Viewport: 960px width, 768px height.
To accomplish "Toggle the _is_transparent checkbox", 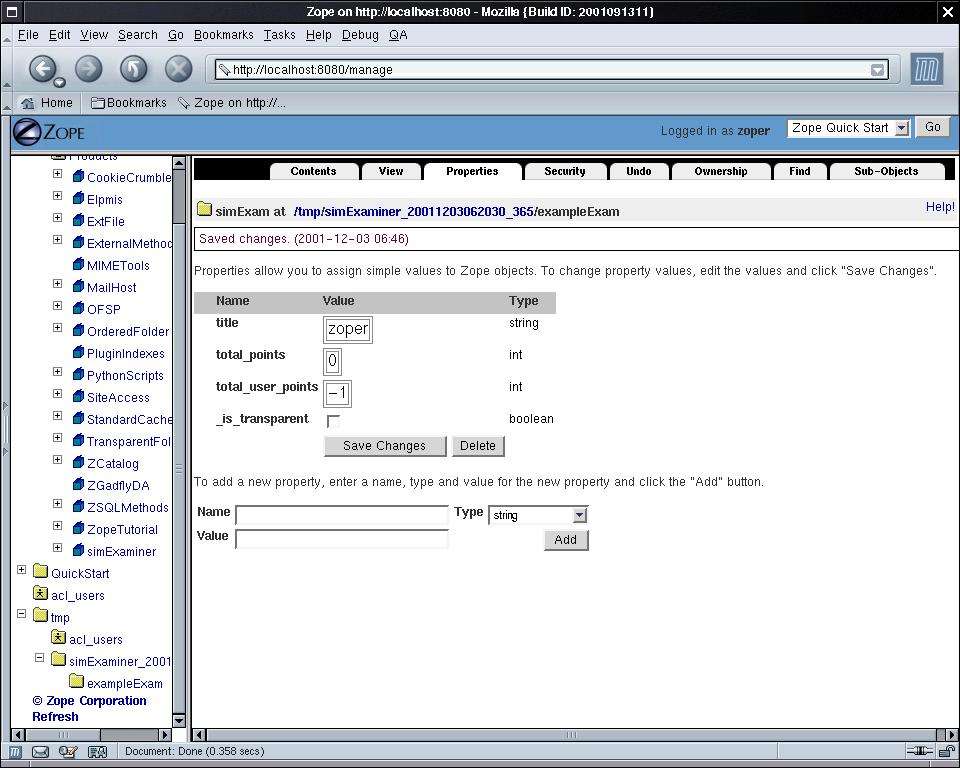I will [x=333, y=421].
